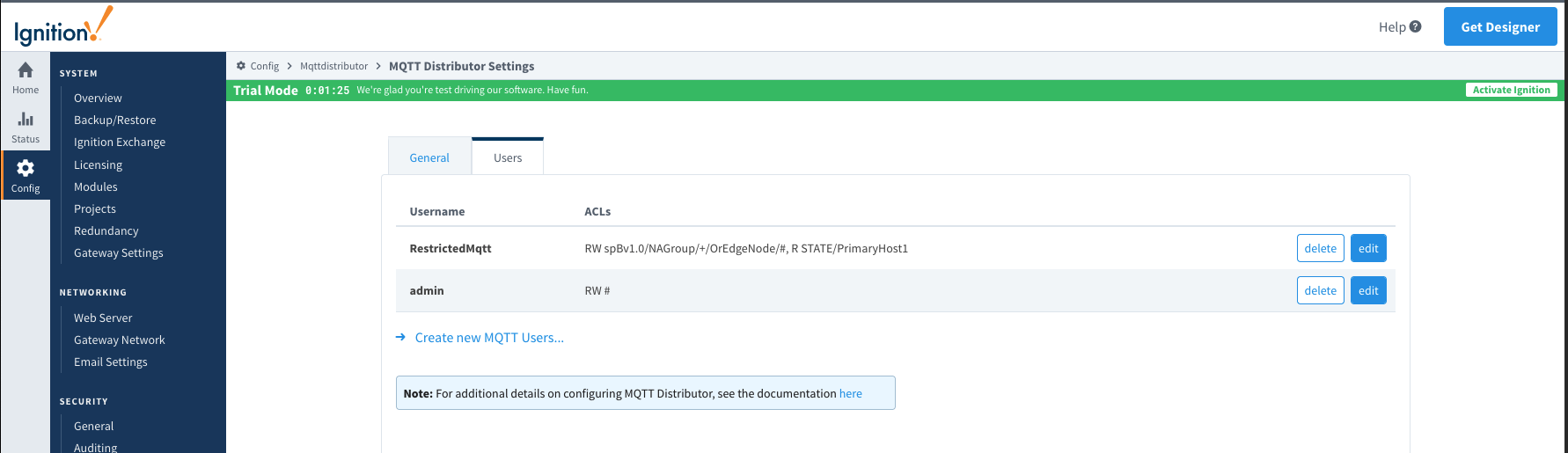Delete the RestrictedMqtt user
Viewport: 1568px width, 453px height.
tap(1320, 248)
